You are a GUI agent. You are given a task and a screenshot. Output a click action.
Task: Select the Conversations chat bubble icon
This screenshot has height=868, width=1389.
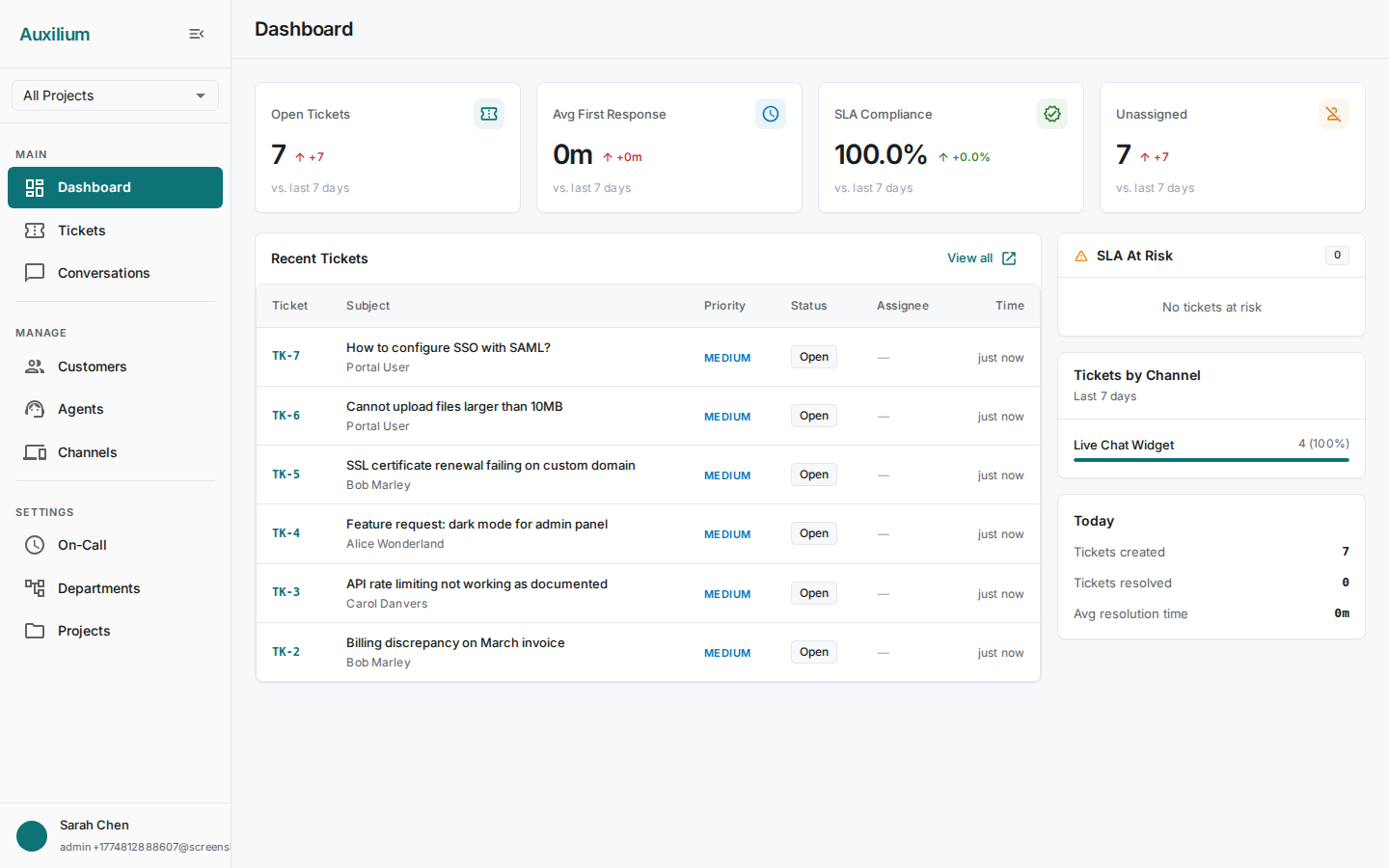click(35, 273)
